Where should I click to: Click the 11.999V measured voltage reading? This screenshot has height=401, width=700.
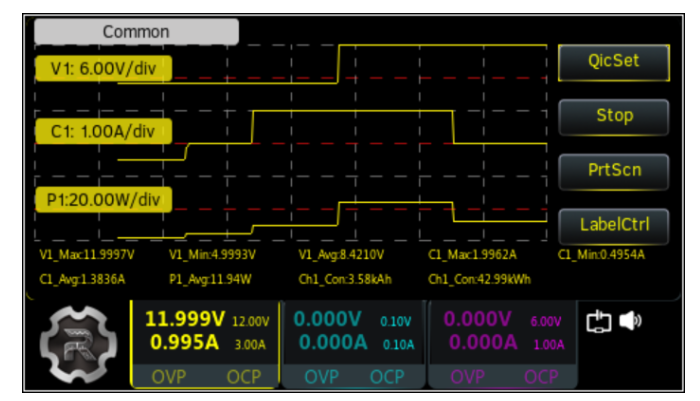[x=185, y=319]
